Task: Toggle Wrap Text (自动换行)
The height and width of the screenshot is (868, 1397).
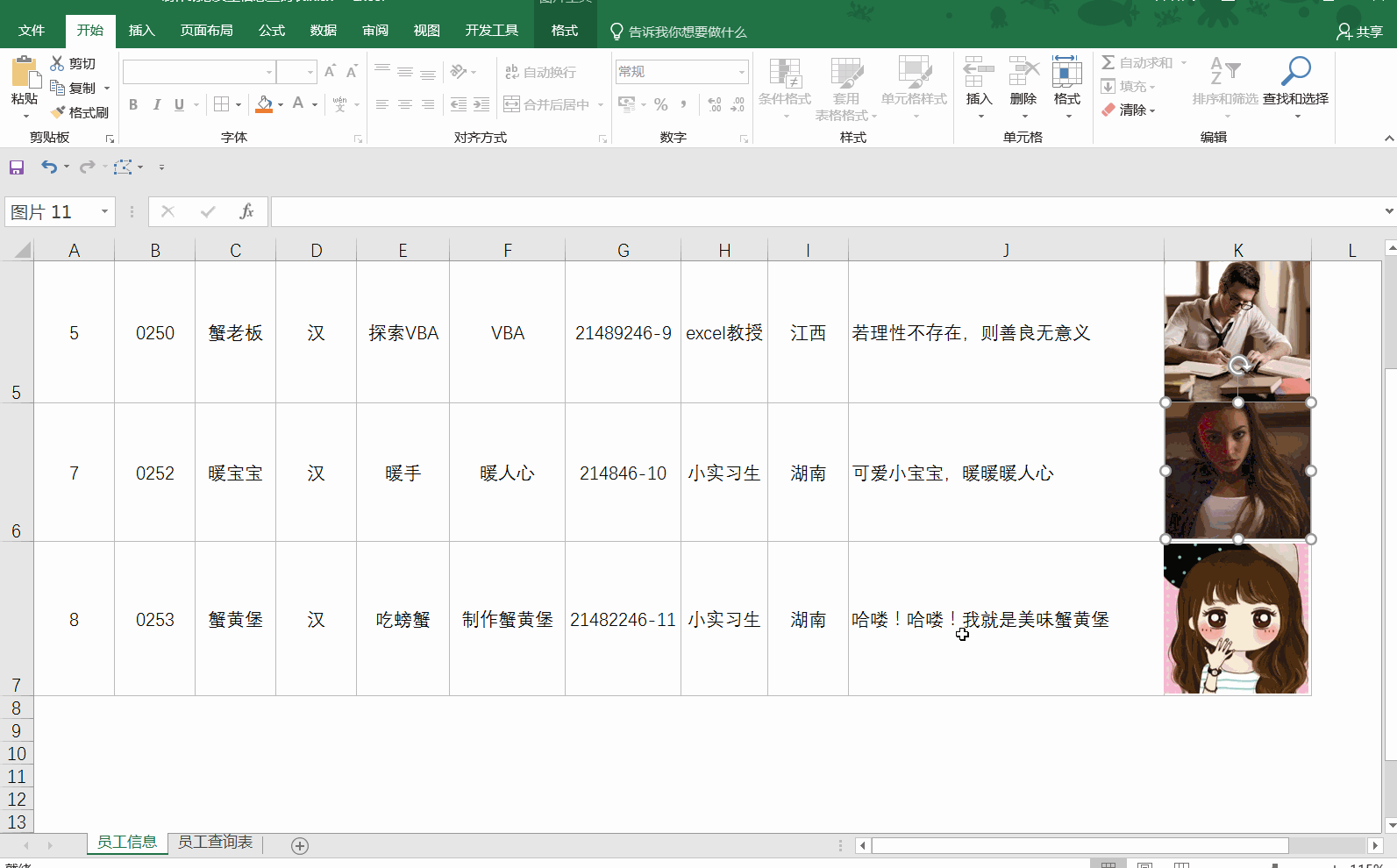Action: click(540, 72)
